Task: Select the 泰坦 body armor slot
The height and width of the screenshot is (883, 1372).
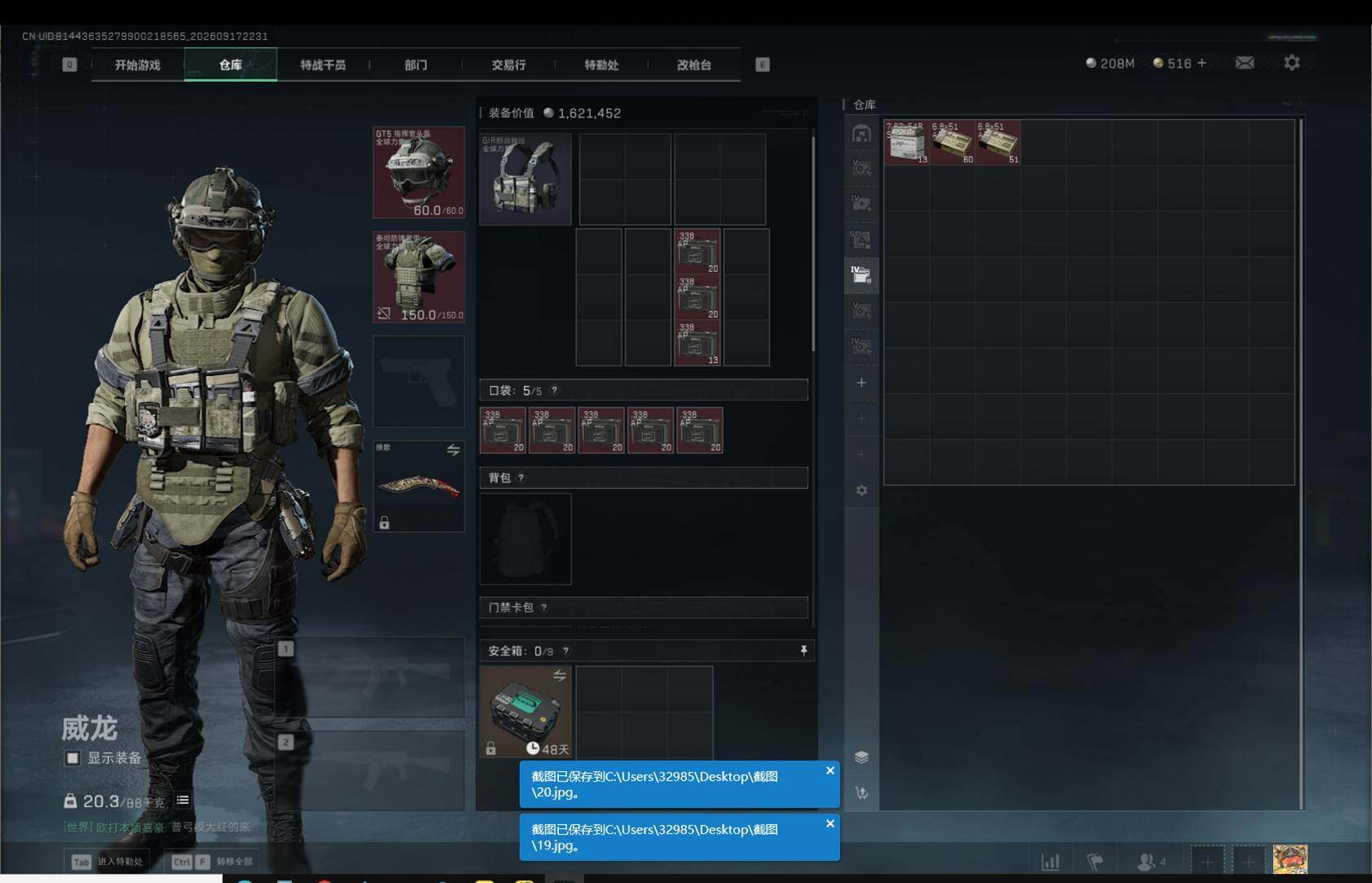Action: pos(419,277)
